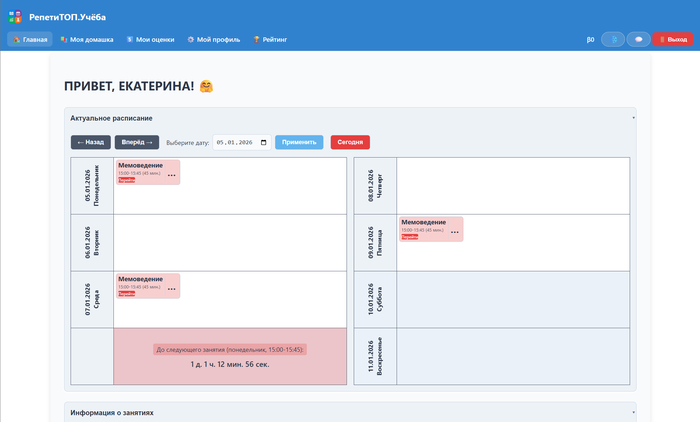Open three-dot menu on Friday's Мемоведение lesson
700x422 pixels.
pyautogui.click(x=455, y=232)
